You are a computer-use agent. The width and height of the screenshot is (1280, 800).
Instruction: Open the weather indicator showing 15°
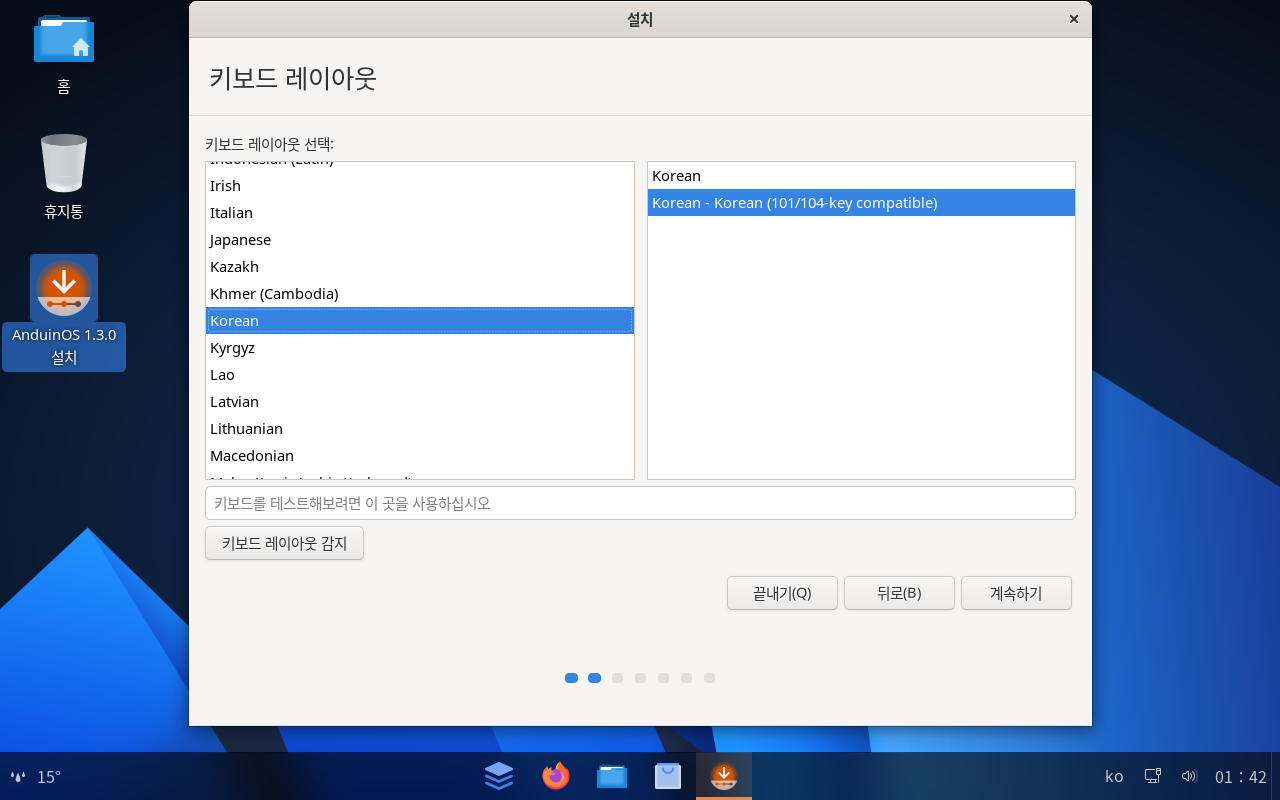[x=36, y=777]
